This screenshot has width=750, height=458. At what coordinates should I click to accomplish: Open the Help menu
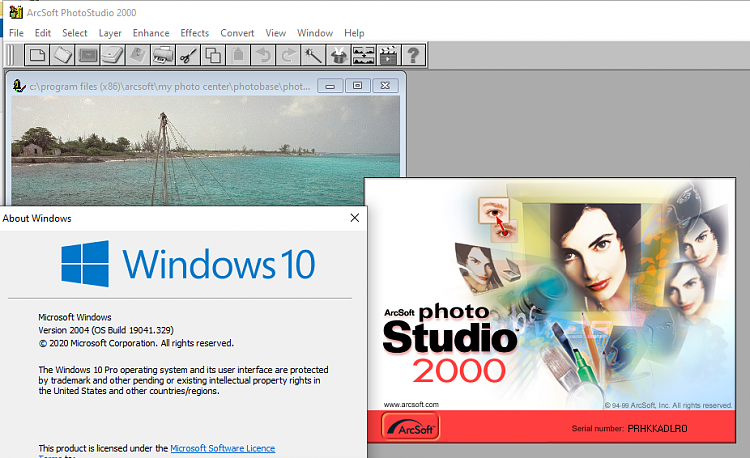pyautogui.click(x=354, y=33)
